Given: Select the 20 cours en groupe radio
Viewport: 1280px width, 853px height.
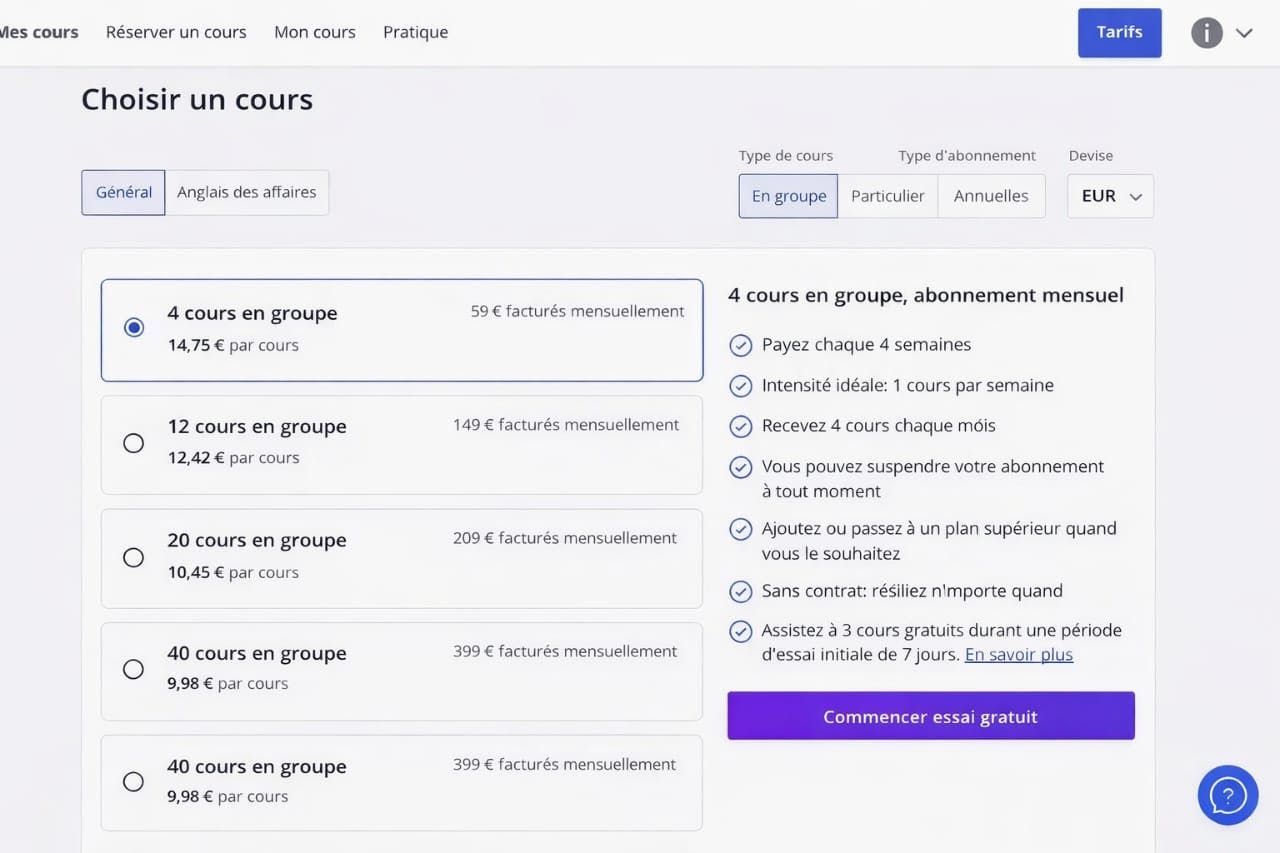Looking at the screenshot, I should pos(133,557).
